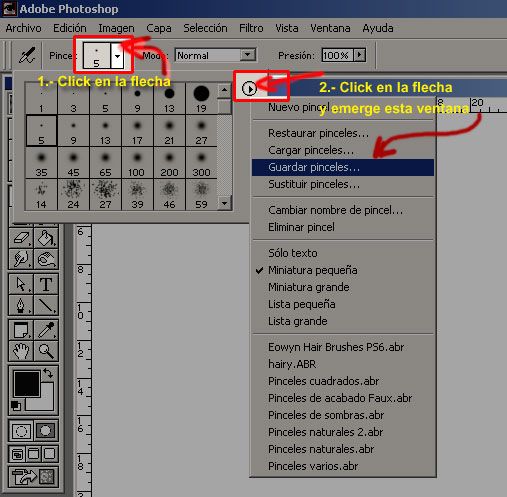Open the Presión slider arrow
Viewport: 507px width, 497px height.
pos(359,55)
